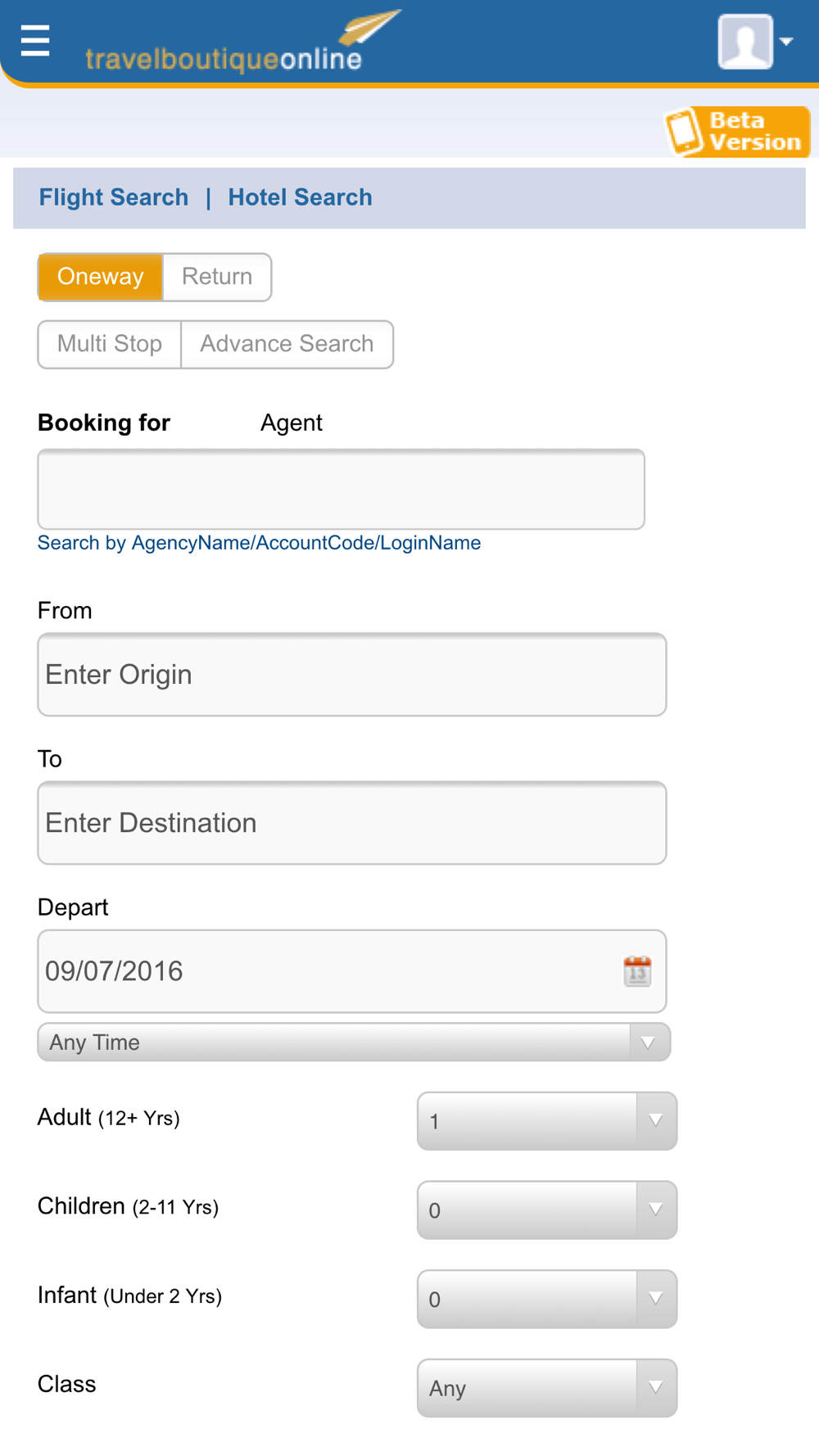Switch to the Hotel Search tab

coord(300,197)
